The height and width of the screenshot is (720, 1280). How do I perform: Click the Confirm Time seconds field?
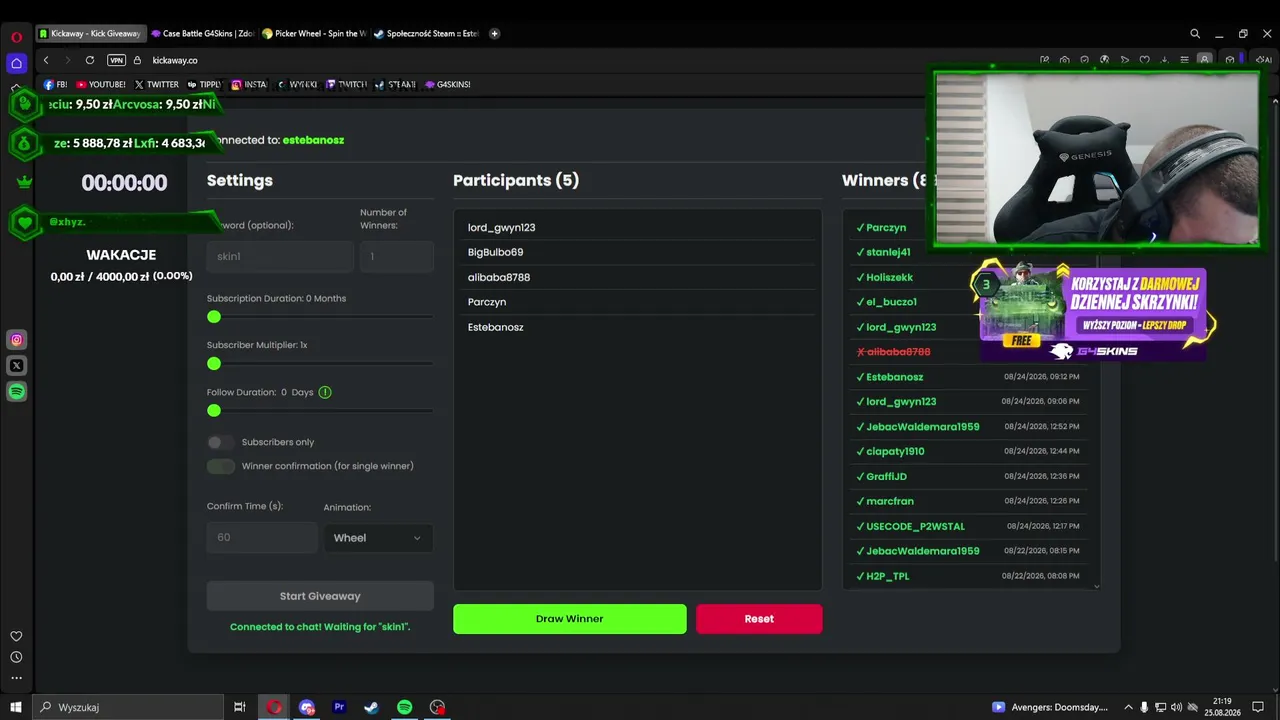tap(262, 538)
